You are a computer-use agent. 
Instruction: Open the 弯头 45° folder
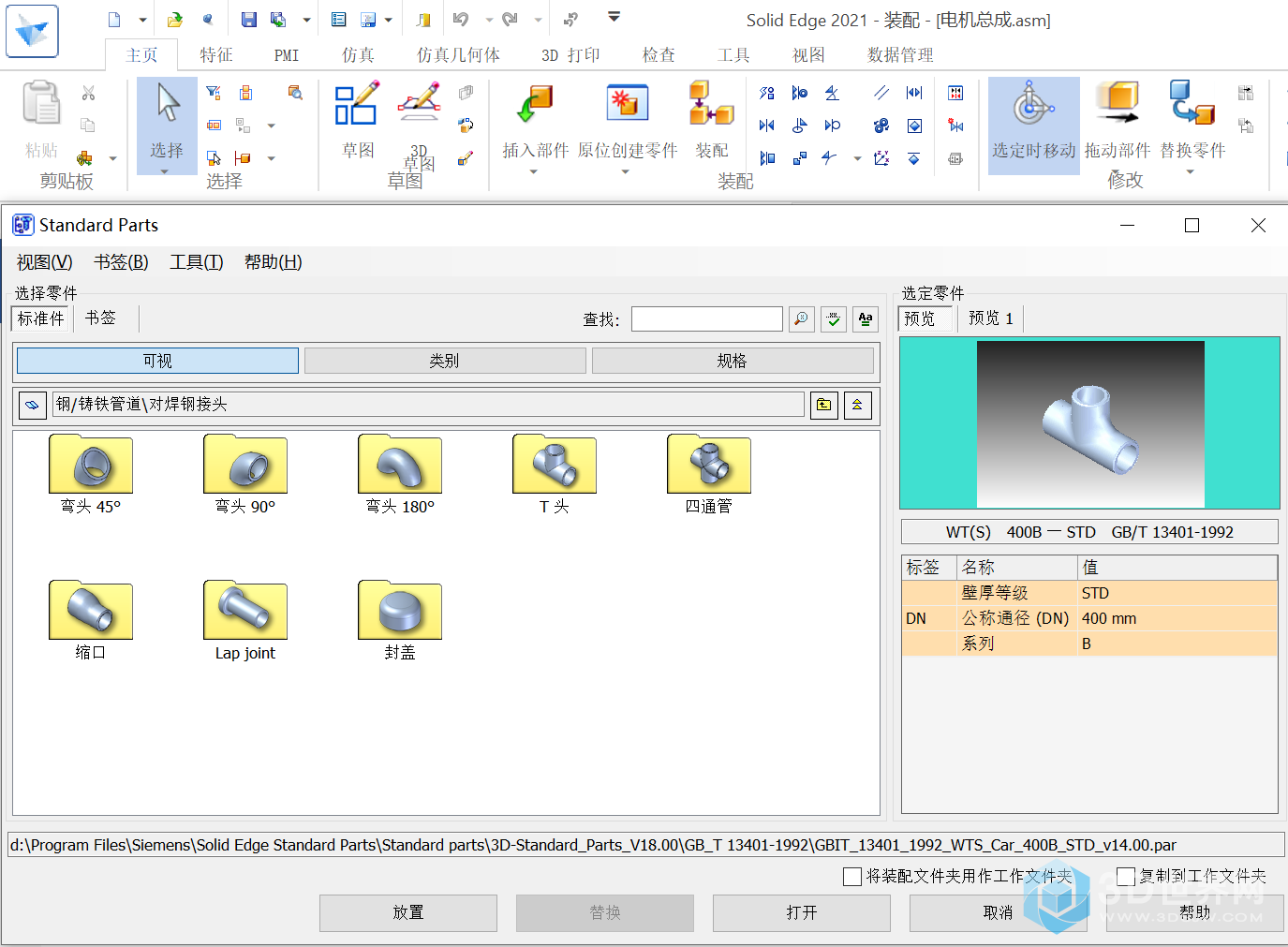pos(91,474)
